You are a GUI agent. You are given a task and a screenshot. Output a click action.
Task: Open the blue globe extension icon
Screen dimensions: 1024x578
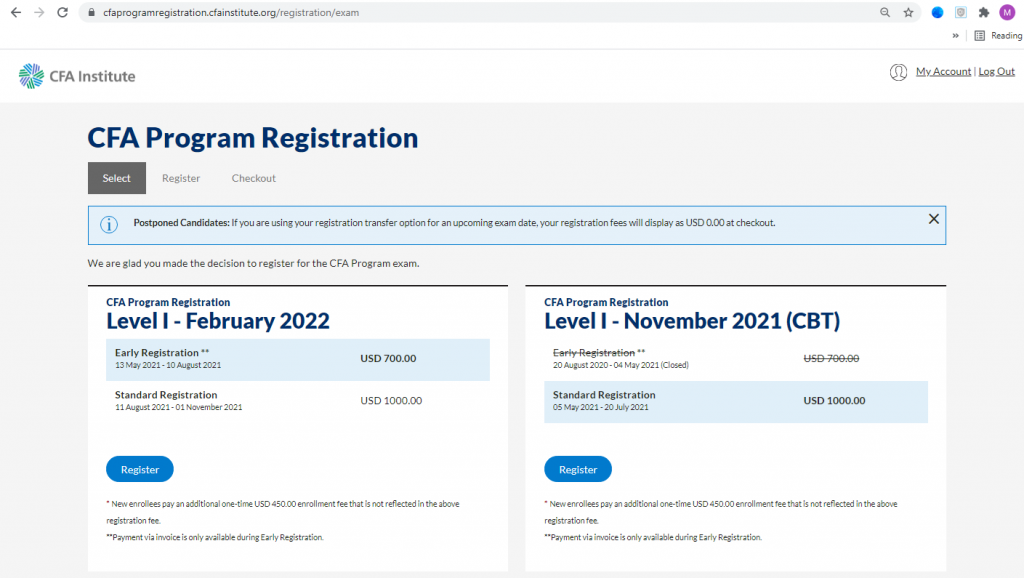(937, 12)
